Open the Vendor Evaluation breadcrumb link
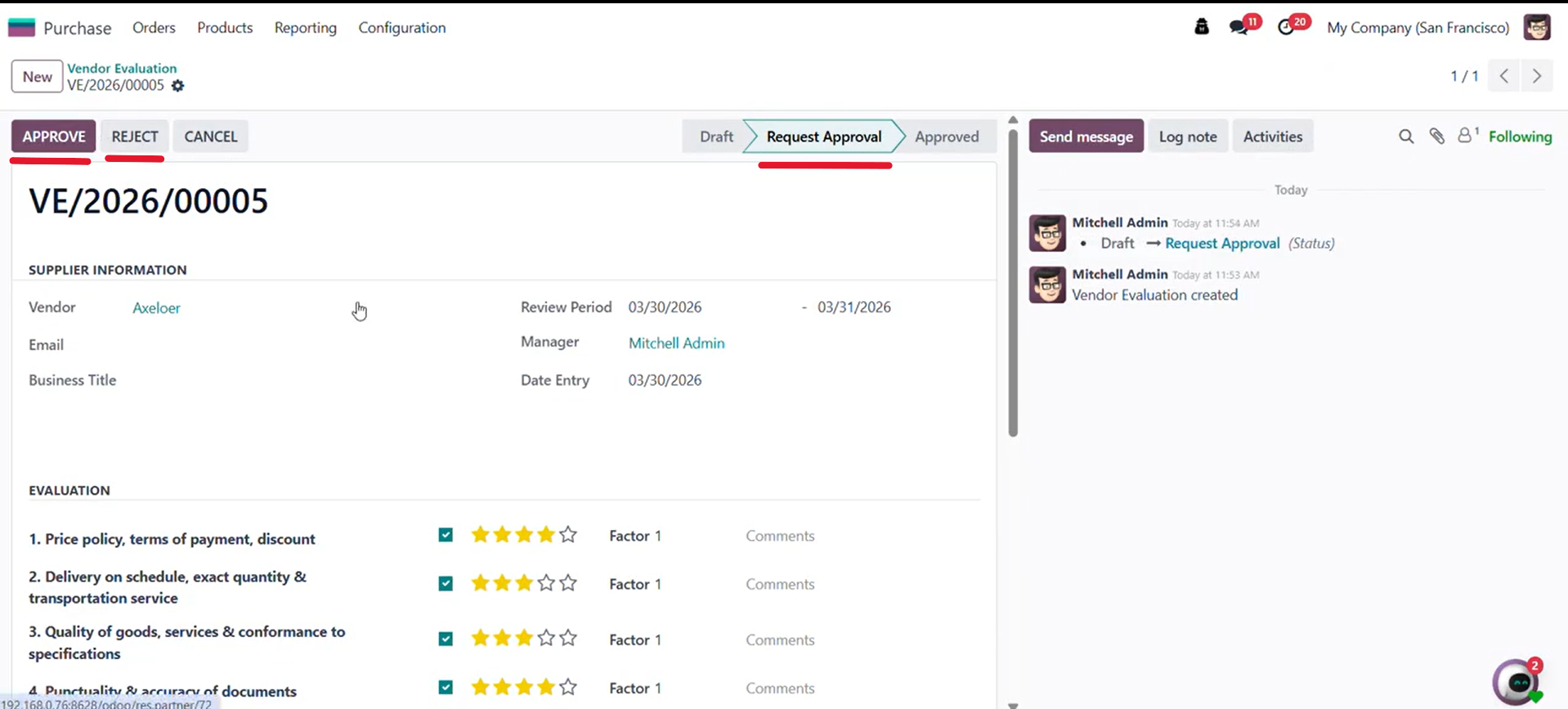Screen dimensions: 1568x709 pyautogui.click(x=122, y=68)
